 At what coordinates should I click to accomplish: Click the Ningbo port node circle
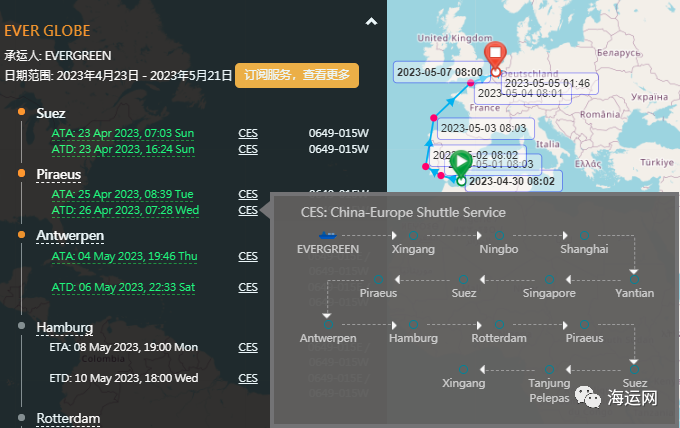point(499,235)
